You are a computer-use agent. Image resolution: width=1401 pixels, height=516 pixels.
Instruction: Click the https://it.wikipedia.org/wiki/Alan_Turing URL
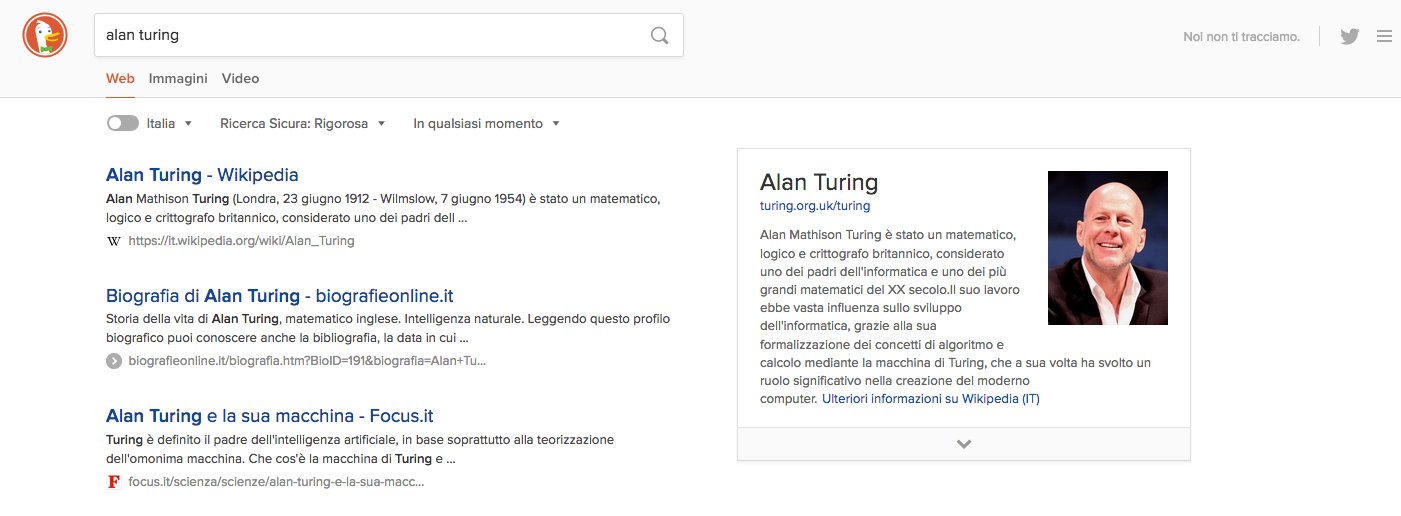click(x=241, y=241)
